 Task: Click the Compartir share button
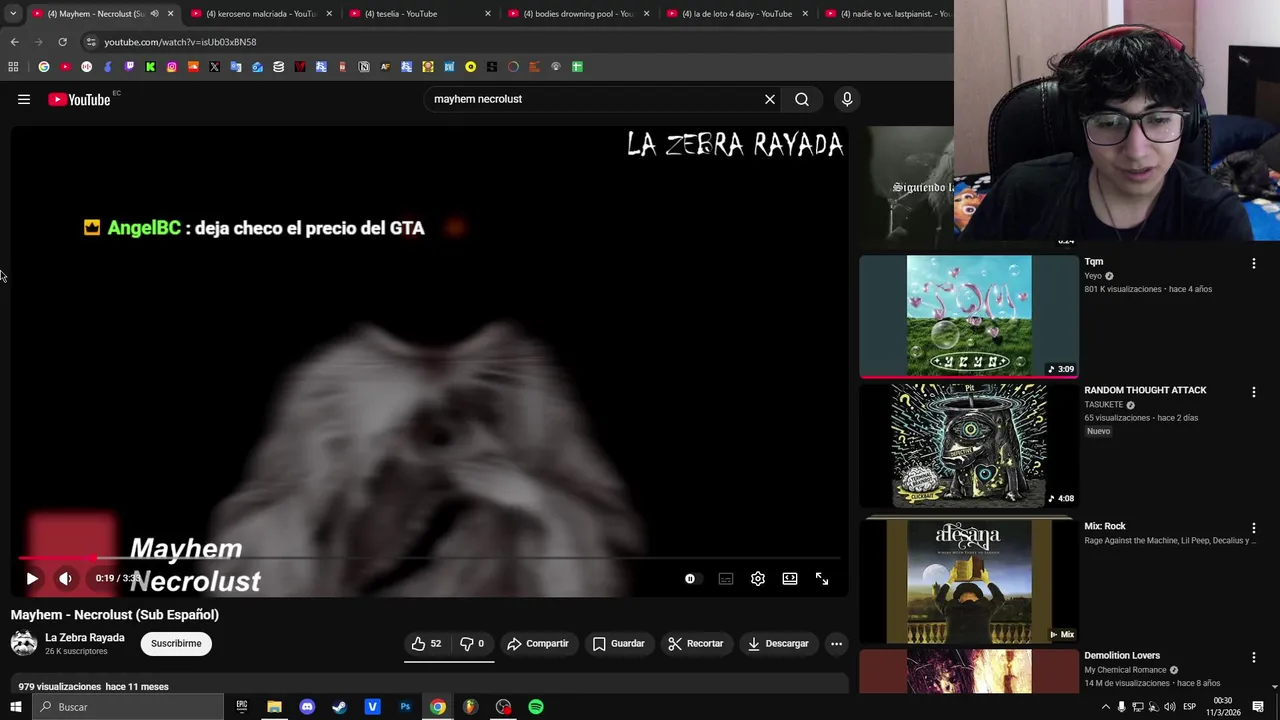click(538, 643)
